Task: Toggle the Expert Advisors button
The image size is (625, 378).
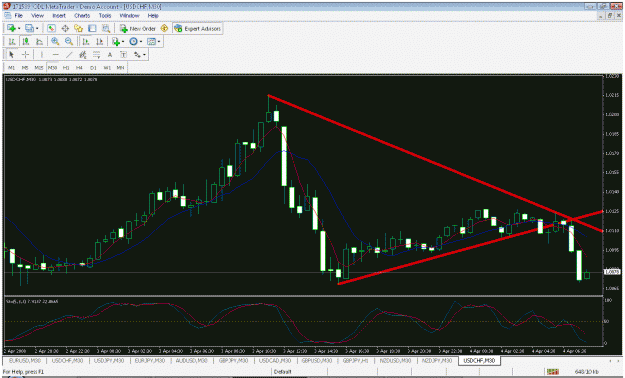Action: click(x=197, y=28)
